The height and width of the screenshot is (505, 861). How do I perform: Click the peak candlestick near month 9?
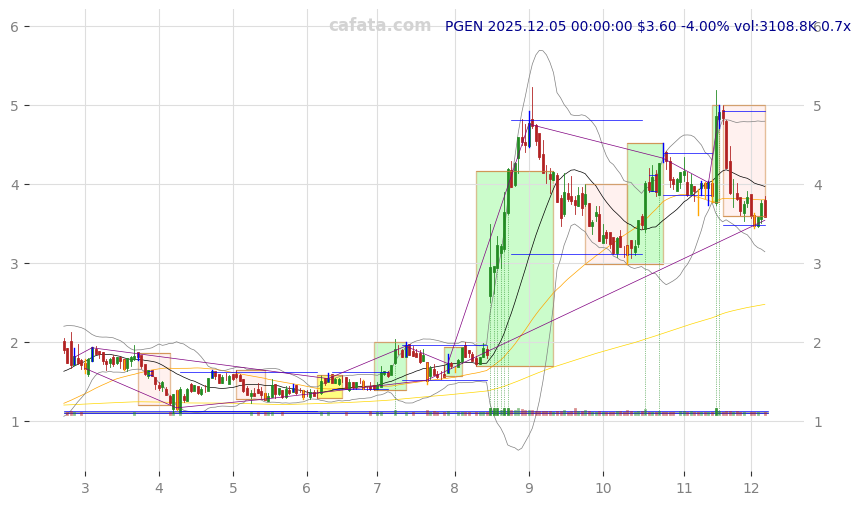coord(531,120)
